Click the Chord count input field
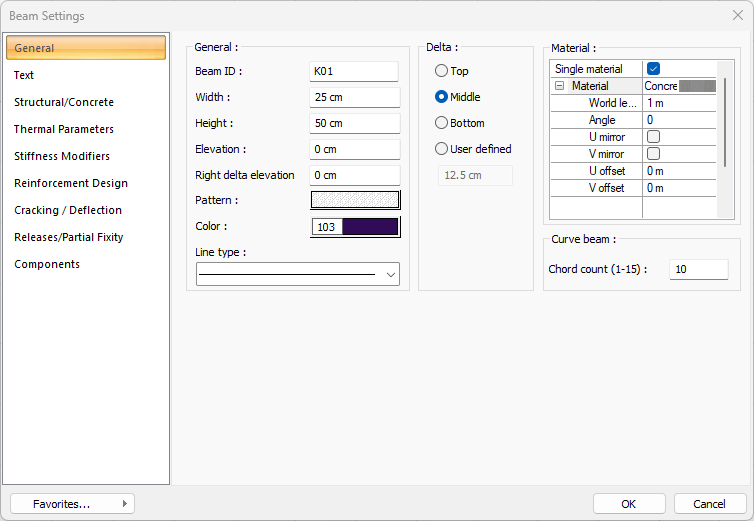This screenshot has height=521, width=754. 698,269
